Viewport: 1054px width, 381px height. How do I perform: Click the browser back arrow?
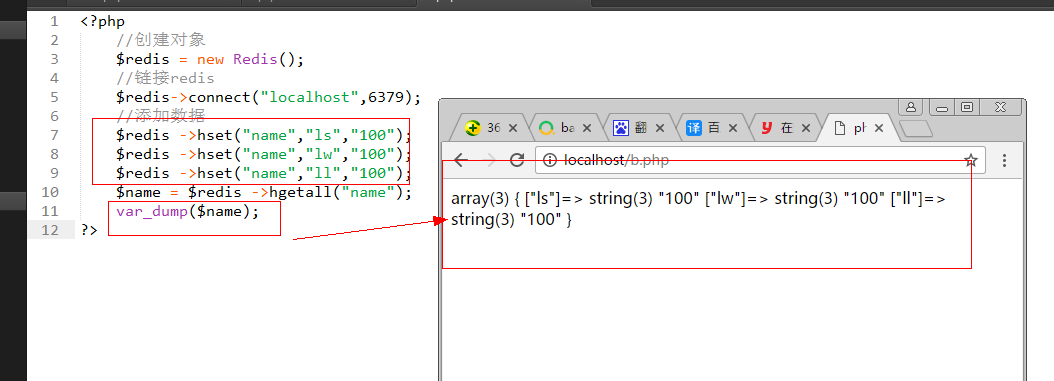[460, 160]
